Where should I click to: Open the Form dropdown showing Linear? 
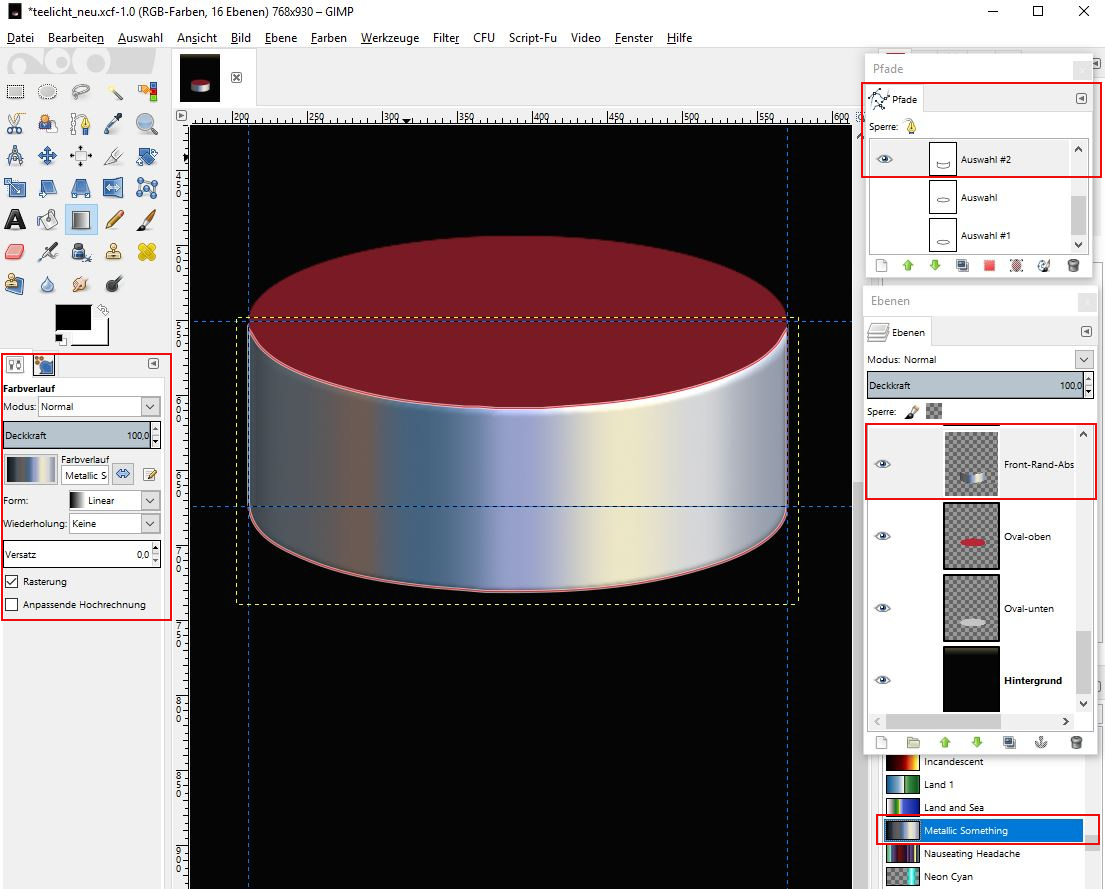113,500
